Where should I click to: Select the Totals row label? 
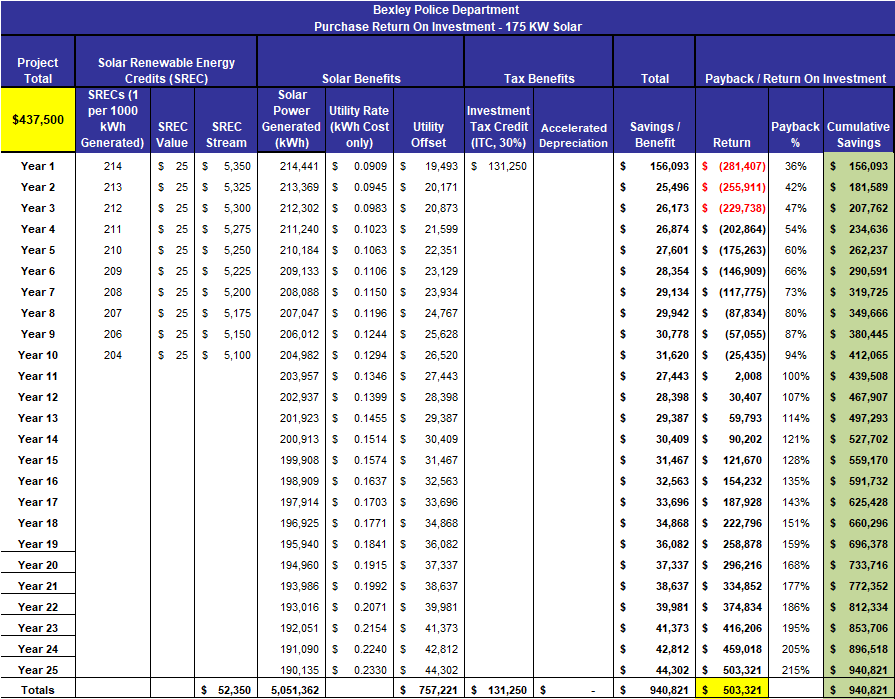pyautogui.click(x=38, y=690)
